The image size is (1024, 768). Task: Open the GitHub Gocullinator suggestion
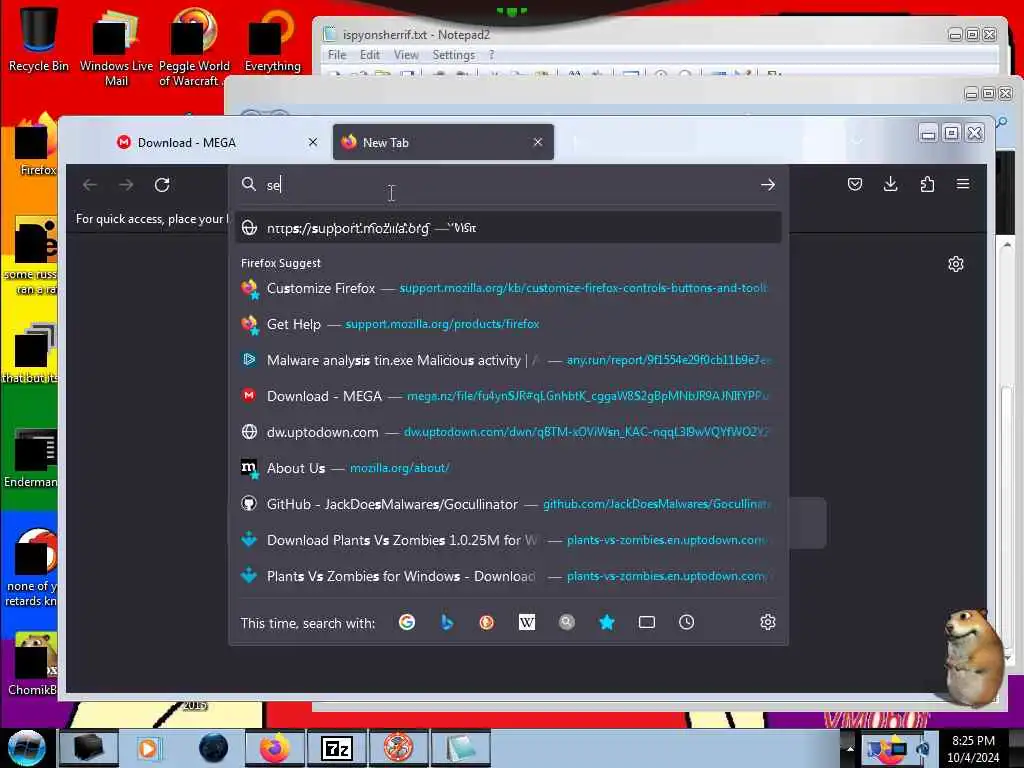508,504
